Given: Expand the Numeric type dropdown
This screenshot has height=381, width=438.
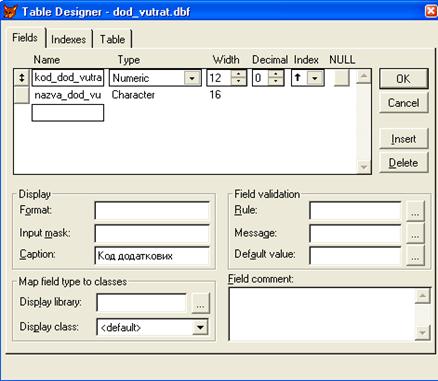Looking at the screenshot, I should [x=192, y=78].
